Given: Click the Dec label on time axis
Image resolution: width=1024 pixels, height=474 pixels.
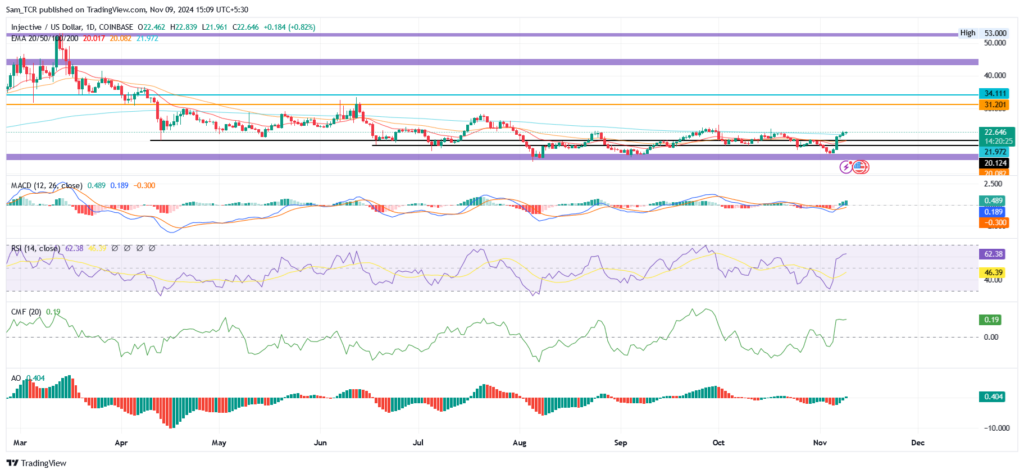Looking at the screenshot, I should 917,442.
